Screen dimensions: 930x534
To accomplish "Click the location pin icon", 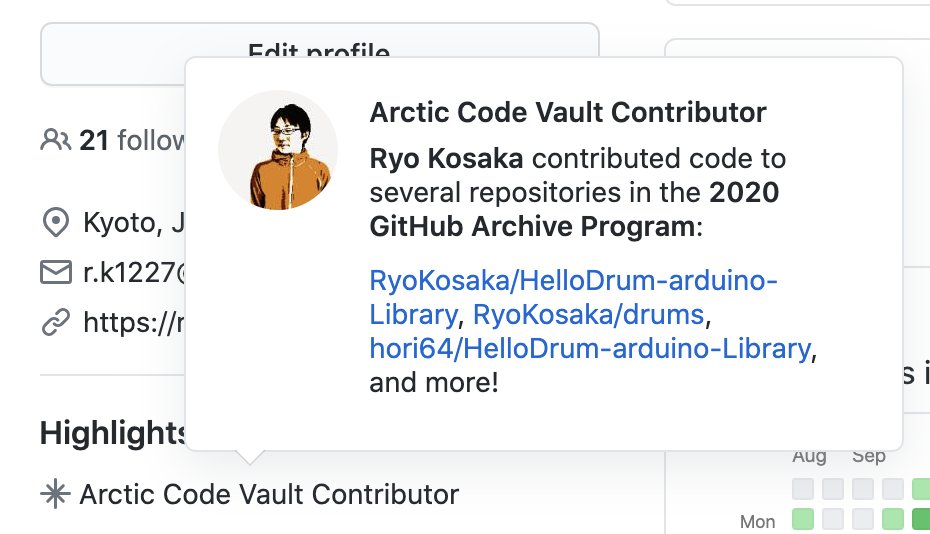I will (54, 221).
